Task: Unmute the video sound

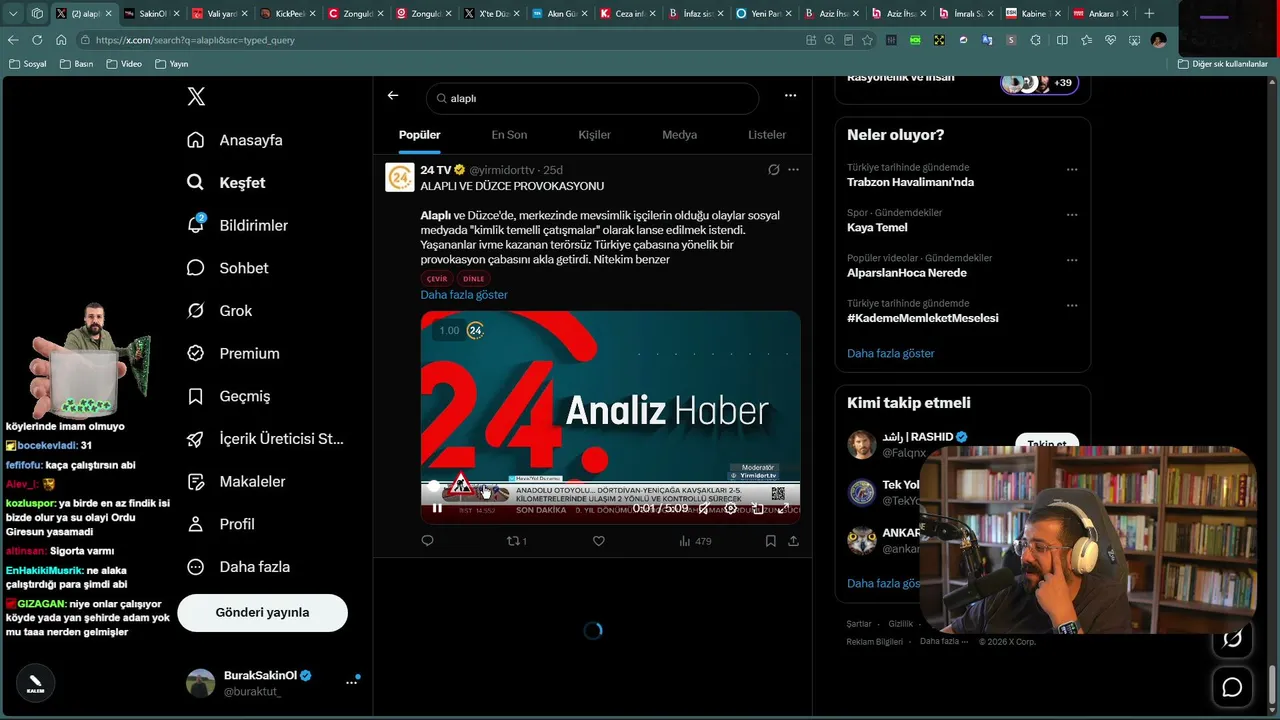Action: tap(704, 508)
